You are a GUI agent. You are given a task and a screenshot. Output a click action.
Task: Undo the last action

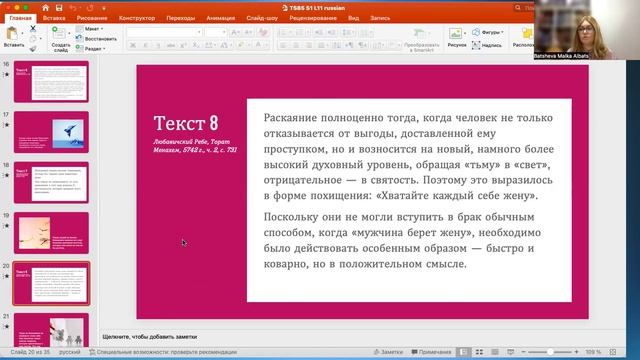click(73, 8)
